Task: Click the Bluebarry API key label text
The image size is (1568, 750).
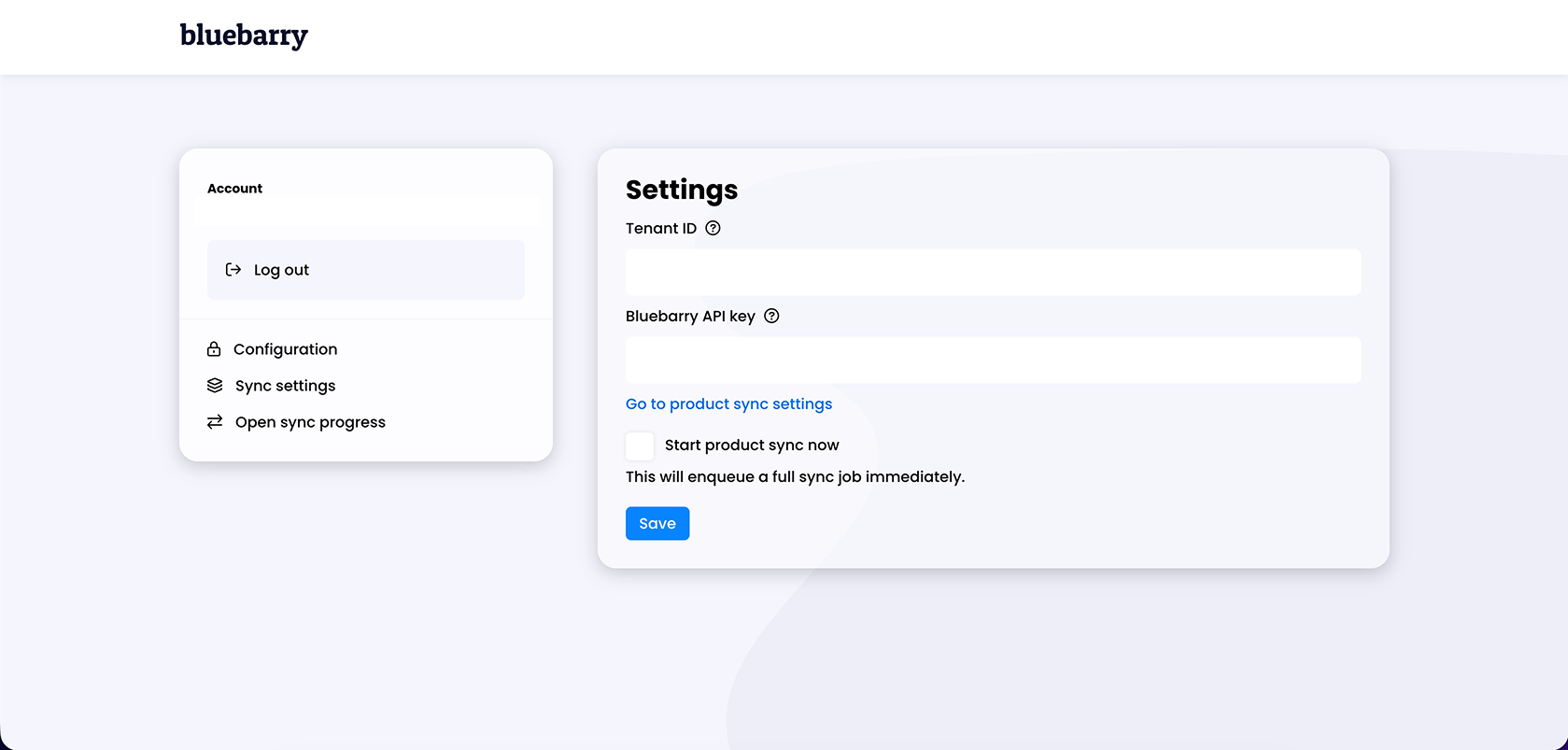Action: click(690, 316)
